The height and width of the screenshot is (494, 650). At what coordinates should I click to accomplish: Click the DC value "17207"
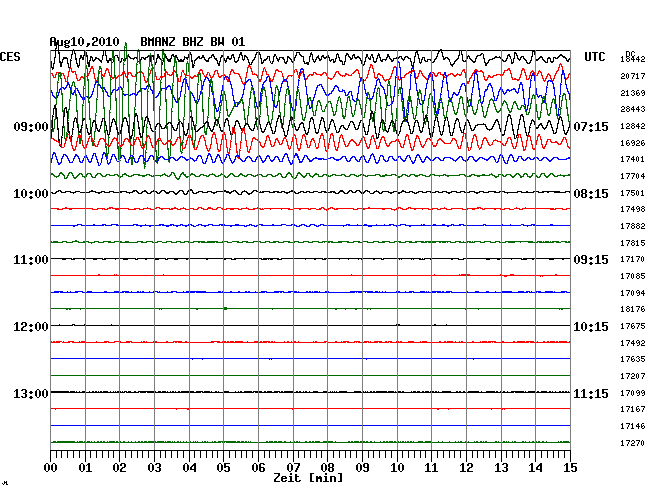click(633, 376)
